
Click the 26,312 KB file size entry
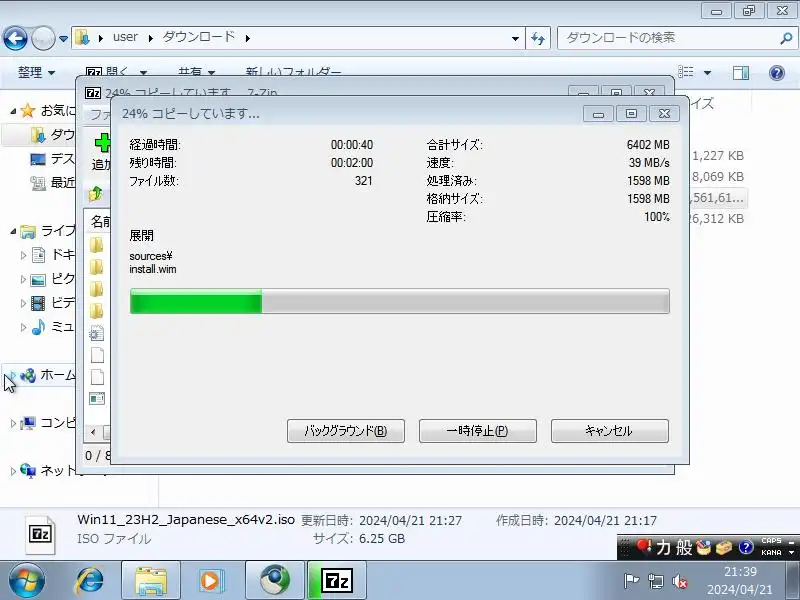coord(717,218)
